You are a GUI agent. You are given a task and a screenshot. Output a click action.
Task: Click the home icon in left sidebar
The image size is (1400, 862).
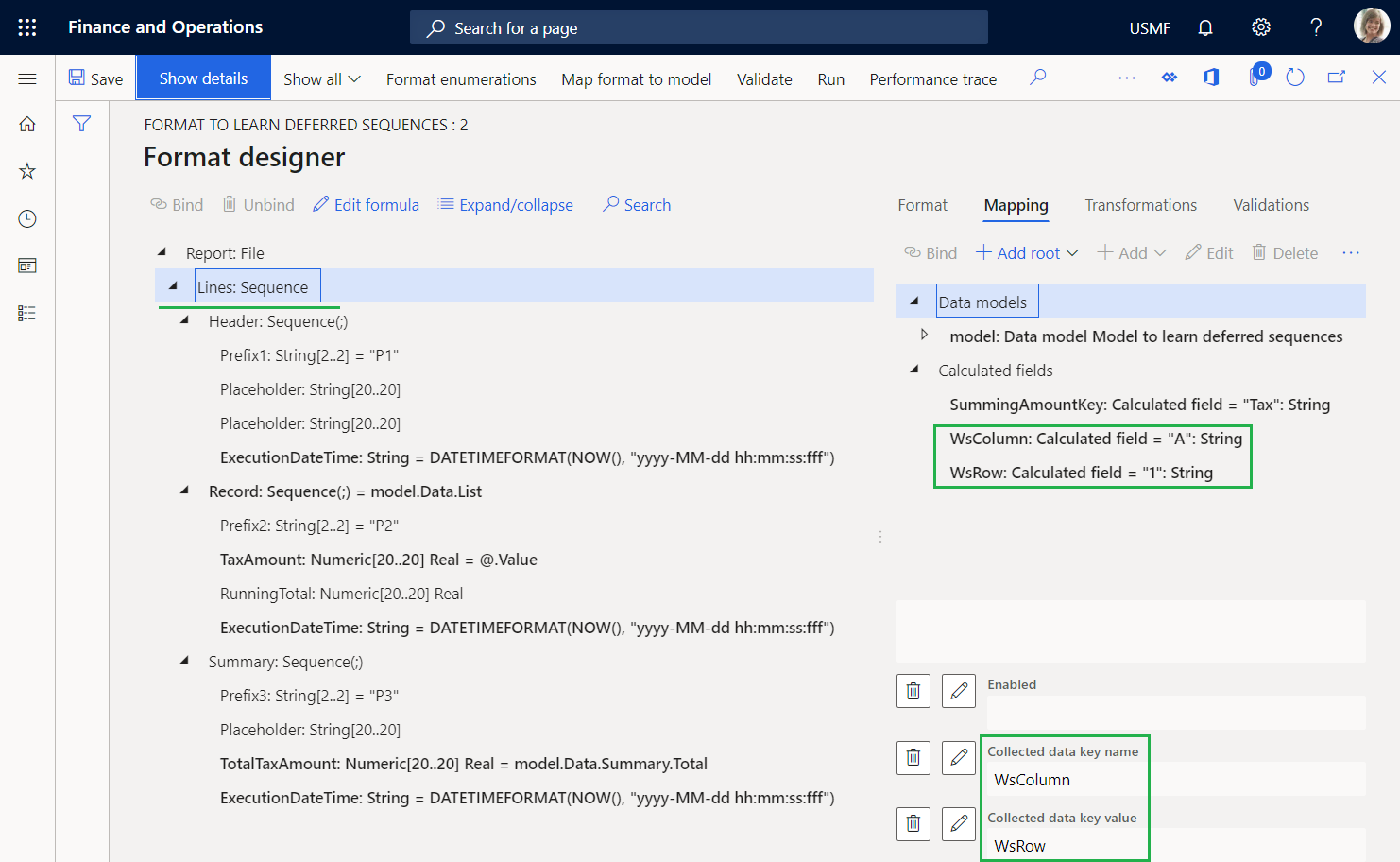(26, 124)
